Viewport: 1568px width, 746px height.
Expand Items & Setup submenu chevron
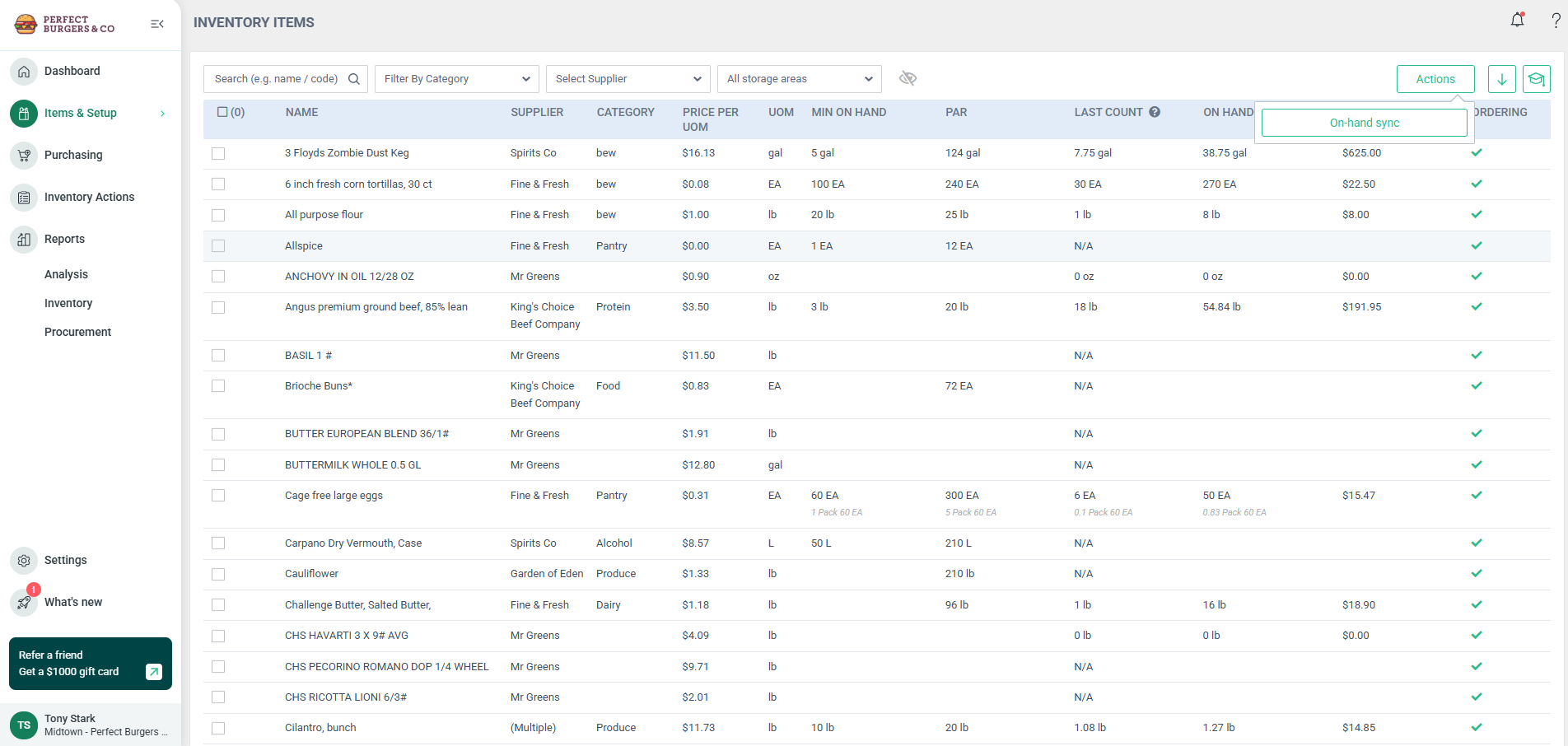(x=161, y=113)
